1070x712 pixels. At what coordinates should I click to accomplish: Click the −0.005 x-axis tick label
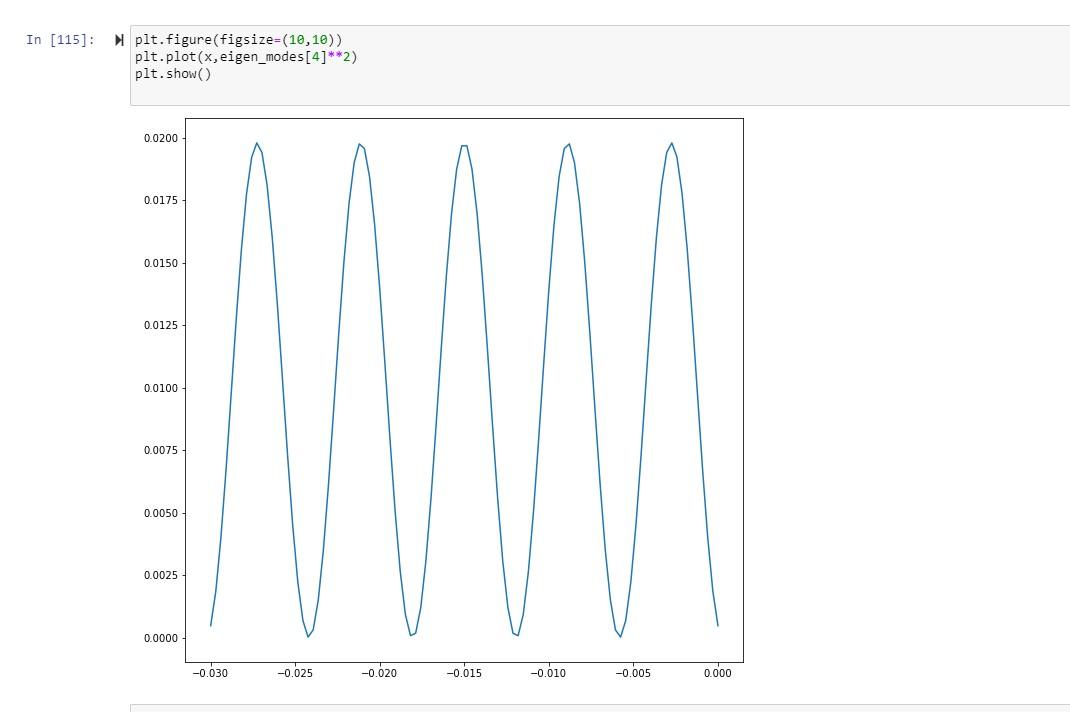click(x=633, y=673)
